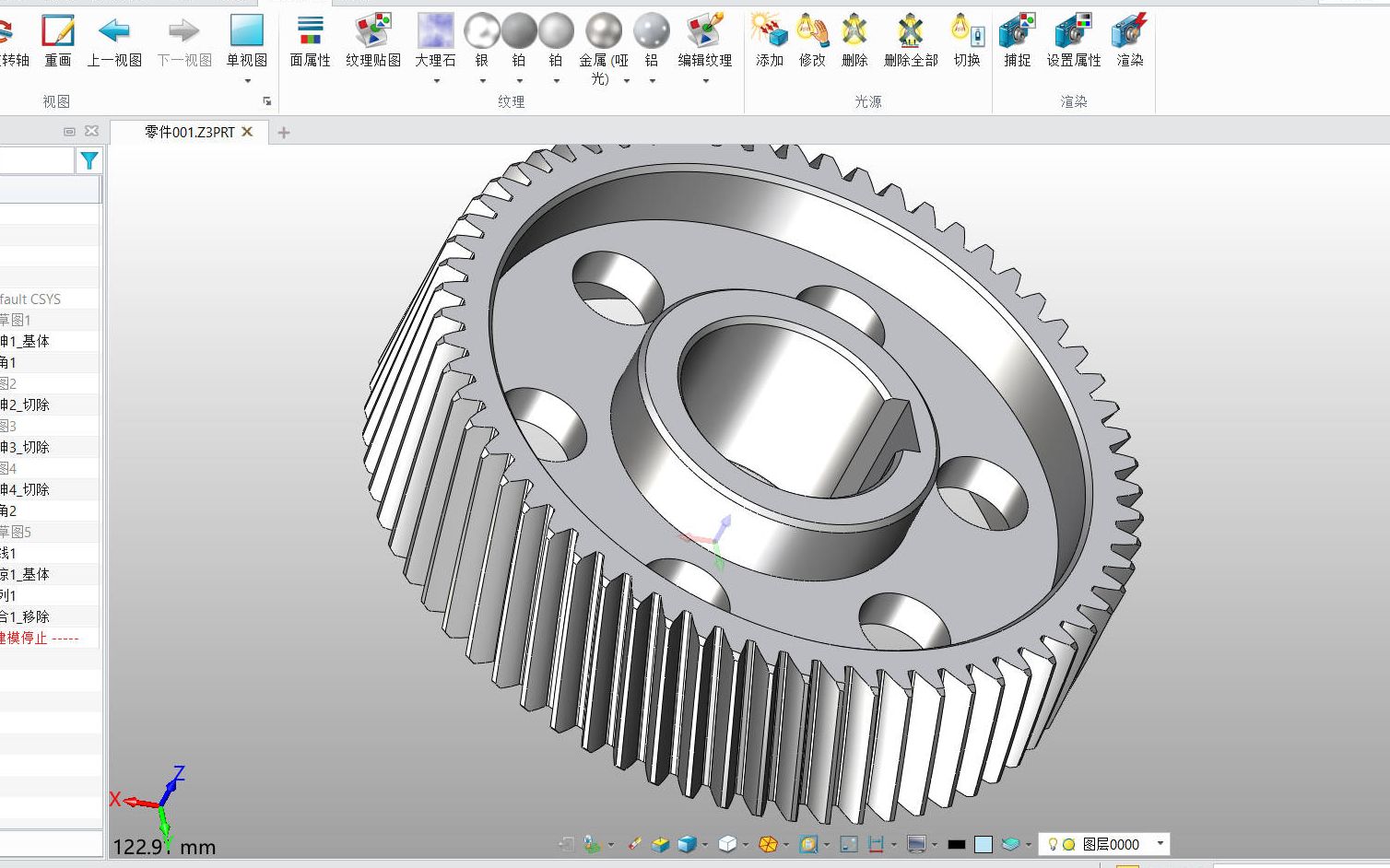This screenshot has width=1390, height=868.
Task: Expand dropdown under 铝
Action: click(x=652, y=81)
